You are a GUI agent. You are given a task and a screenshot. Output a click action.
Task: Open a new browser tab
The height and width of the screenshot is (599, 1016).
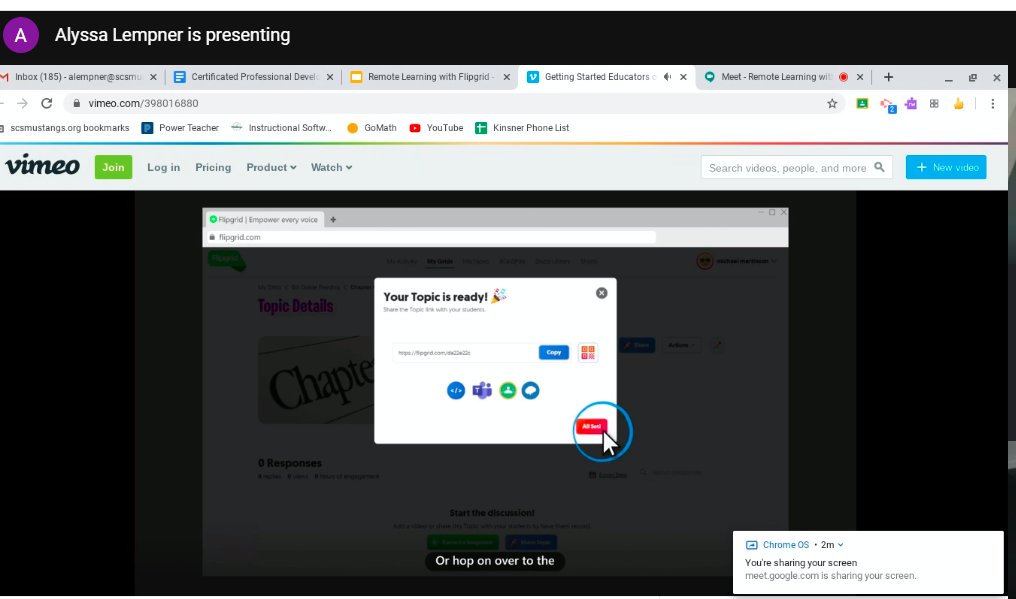(x=888, y=77)
